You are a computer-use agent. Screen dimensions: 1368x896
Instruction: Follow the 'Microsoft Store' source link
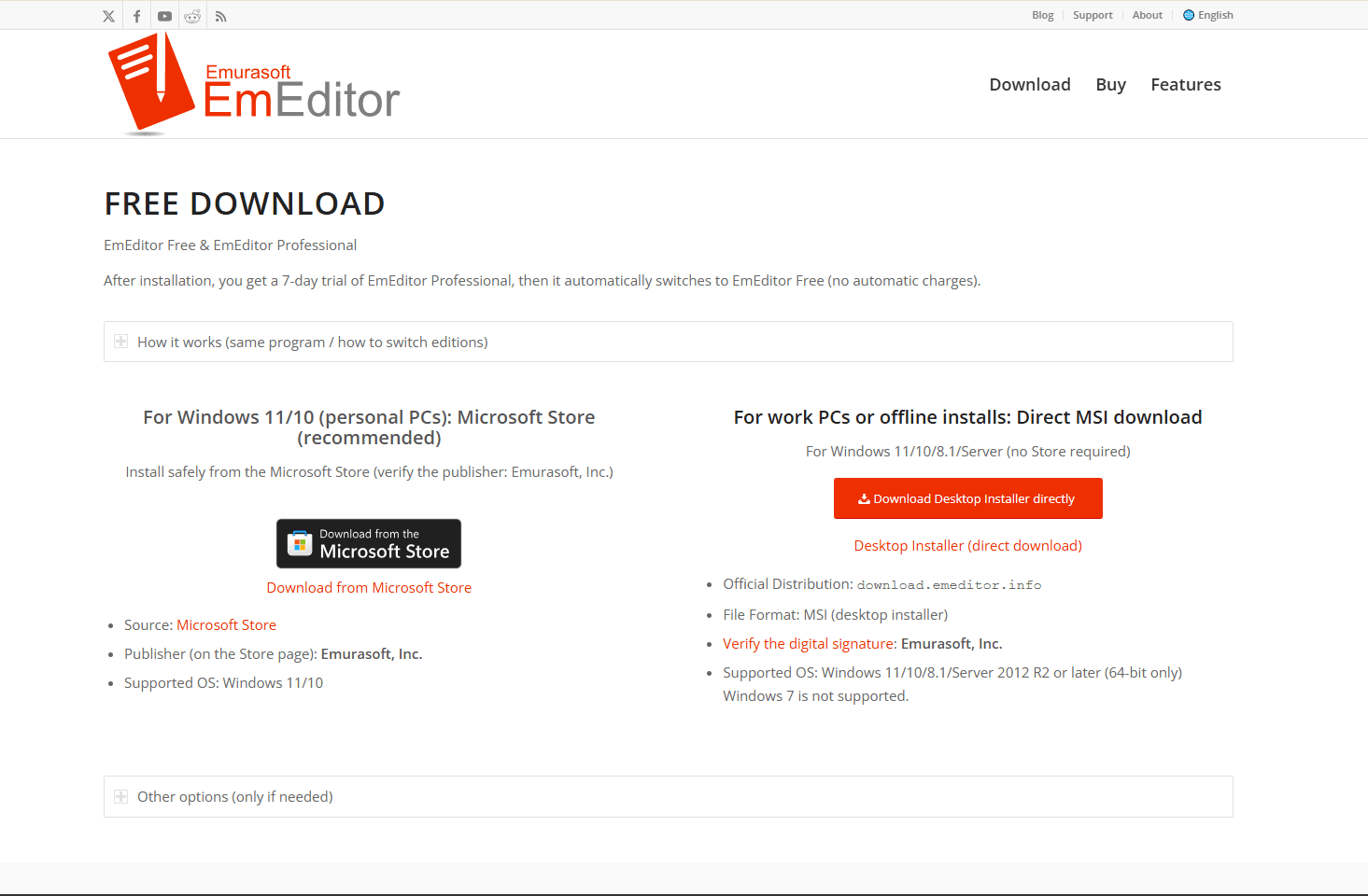[226, 625]
